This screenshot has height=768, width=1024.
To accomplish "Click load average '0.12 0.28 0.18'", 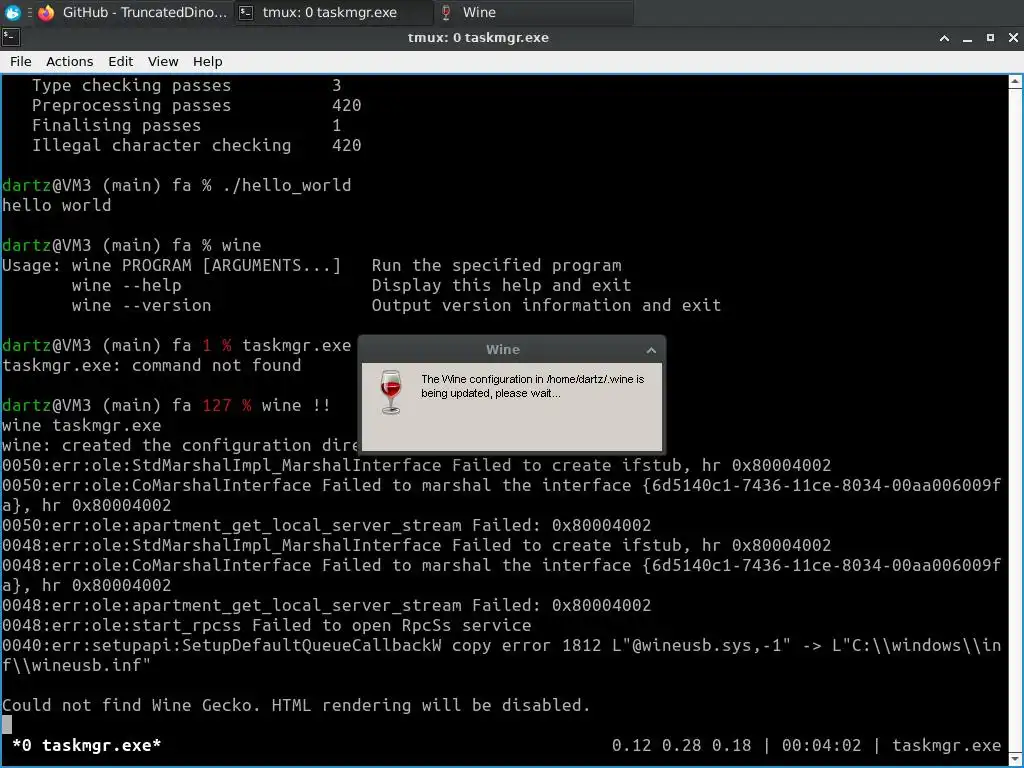I will 681,745.
